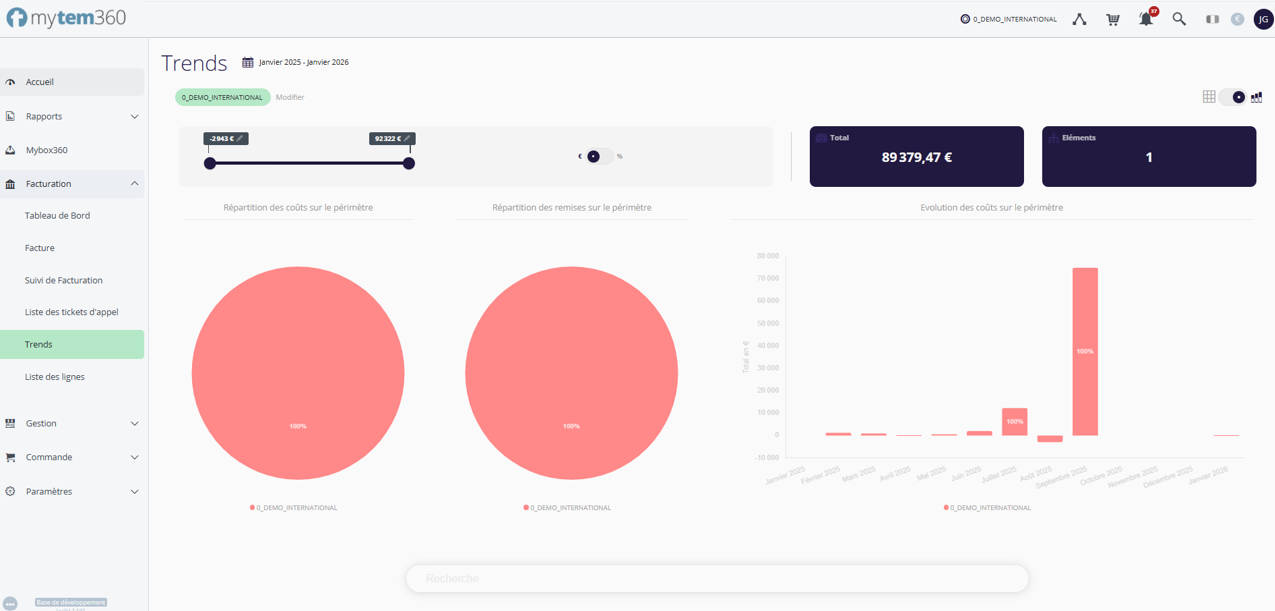Click the 0_DEMO_INTERNATIONAL green perimeter tag
The height and width of the screenshot is (611, 1275).
click(222, 97)
